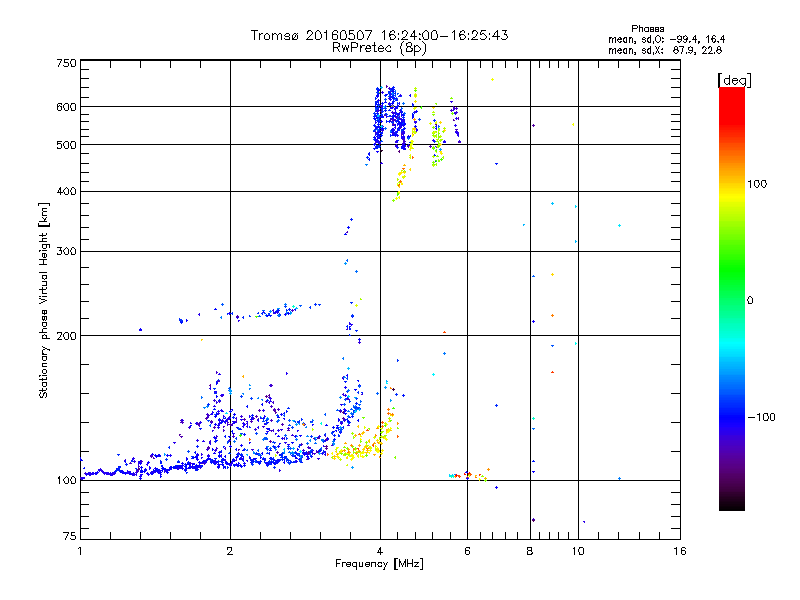800x600 pixels.
Task: Click the phase colorbar strip
Action: tap(732, 299)
